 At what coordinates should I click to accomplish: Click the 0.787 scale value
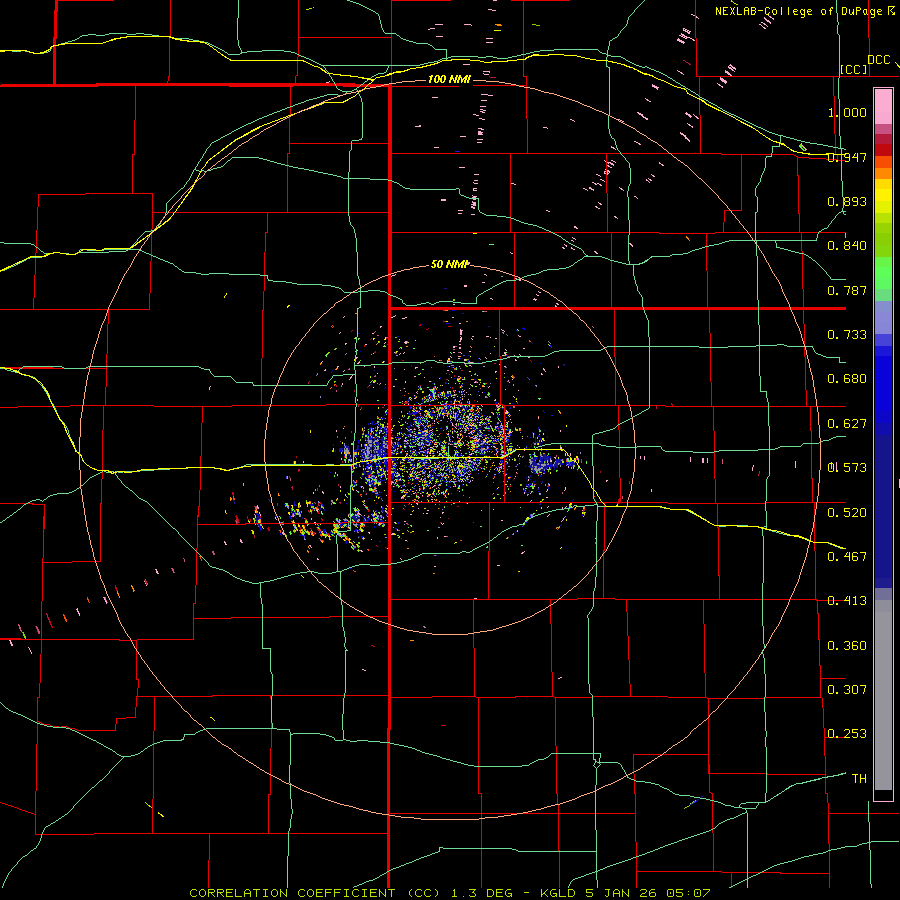(847, 290)
